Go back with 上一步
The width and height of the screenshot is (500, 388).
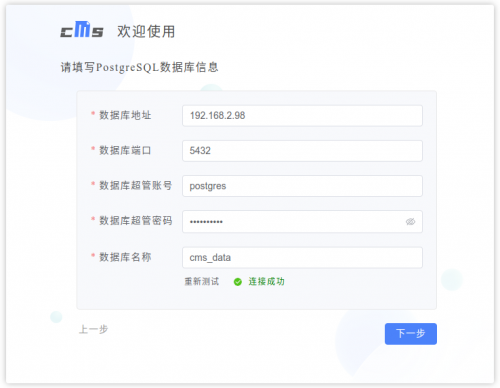93,329
